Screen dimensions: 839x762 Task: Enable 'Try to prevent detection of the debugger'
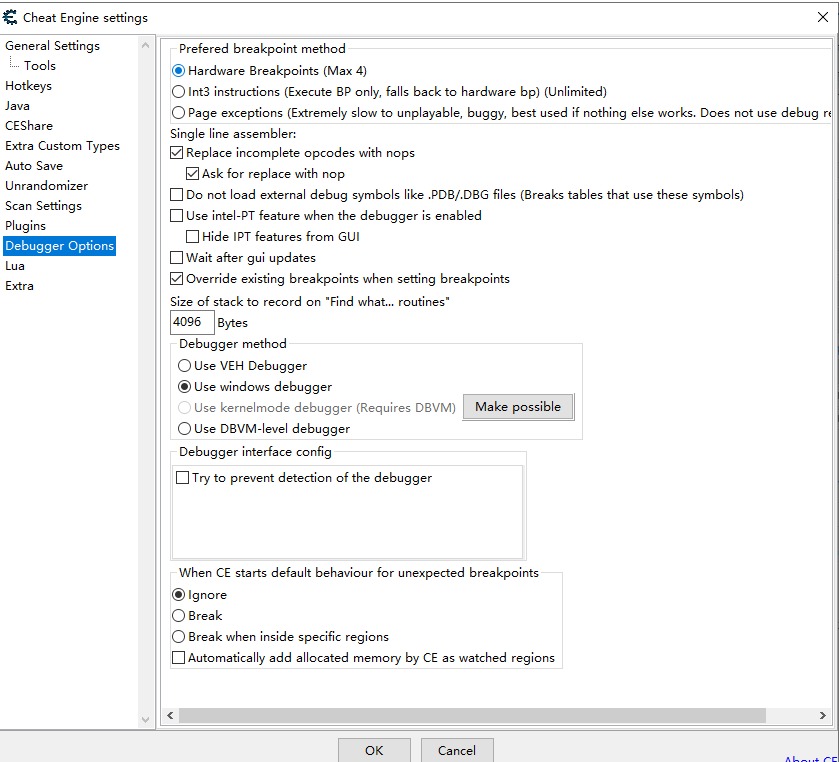(183, 478)
